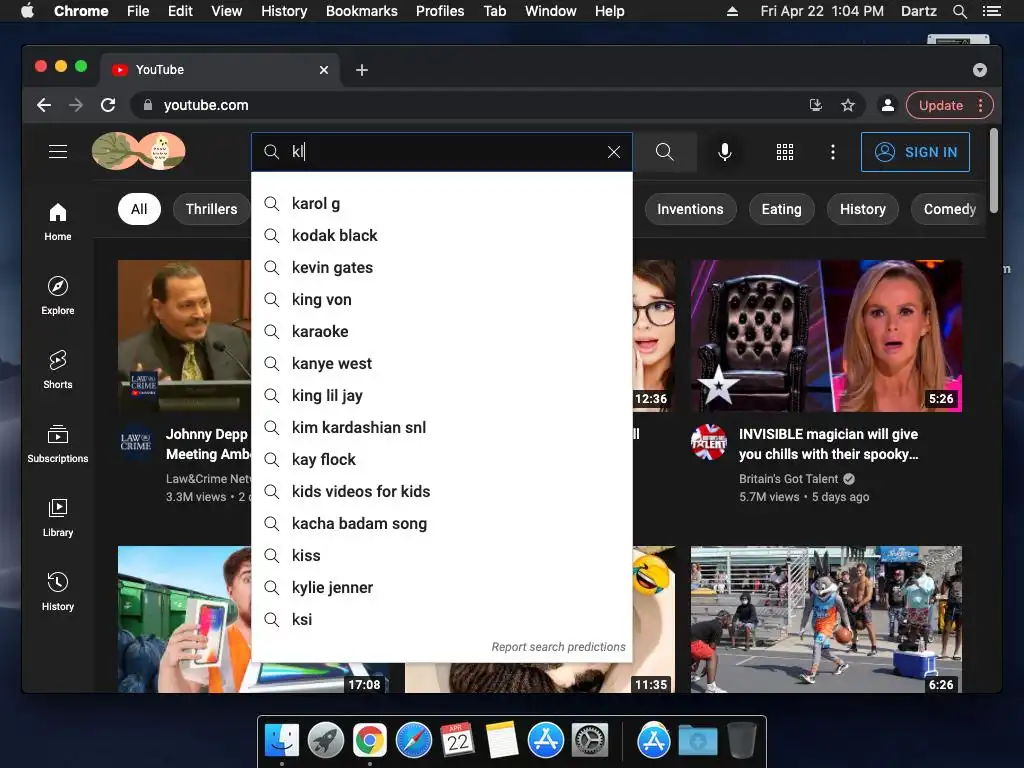Bookmark page with star icon
The image size is (1024, 768).
coord(848,105)
